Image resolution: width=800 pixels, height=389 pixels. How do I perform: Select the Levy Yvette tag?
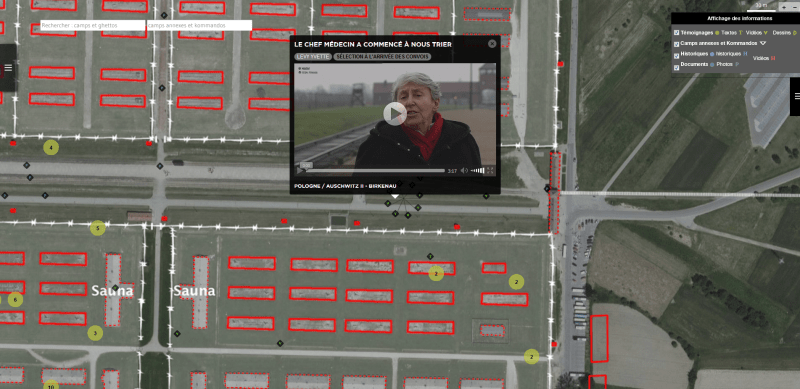(313, 57)
